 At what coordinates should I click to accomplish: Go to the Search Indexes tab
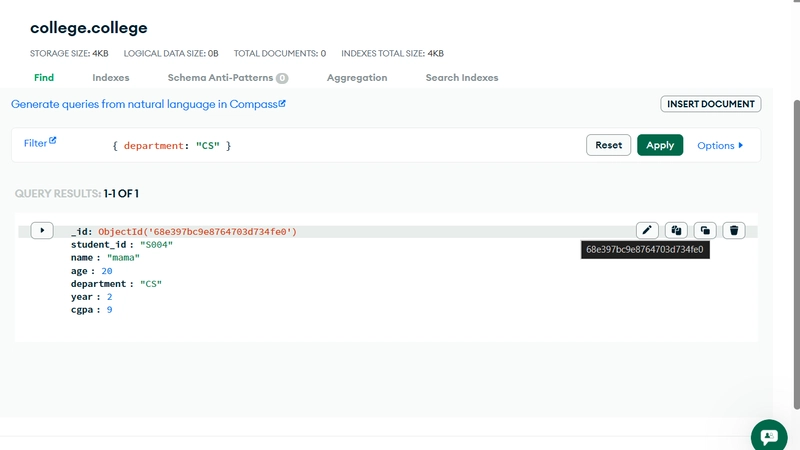(x=461, y=77)
